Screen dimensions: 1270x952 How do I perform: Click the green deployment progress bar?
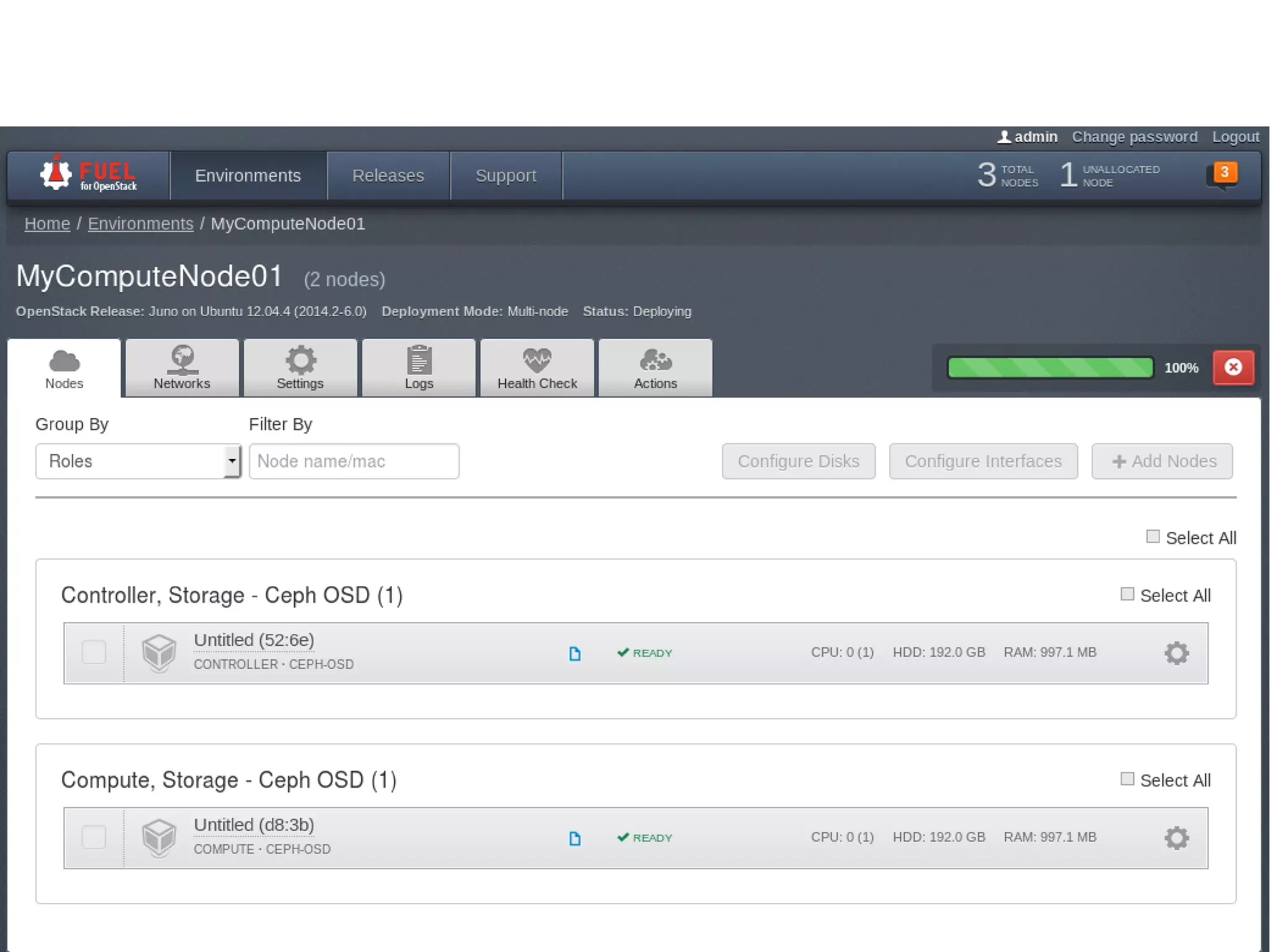click(1050, 367)
